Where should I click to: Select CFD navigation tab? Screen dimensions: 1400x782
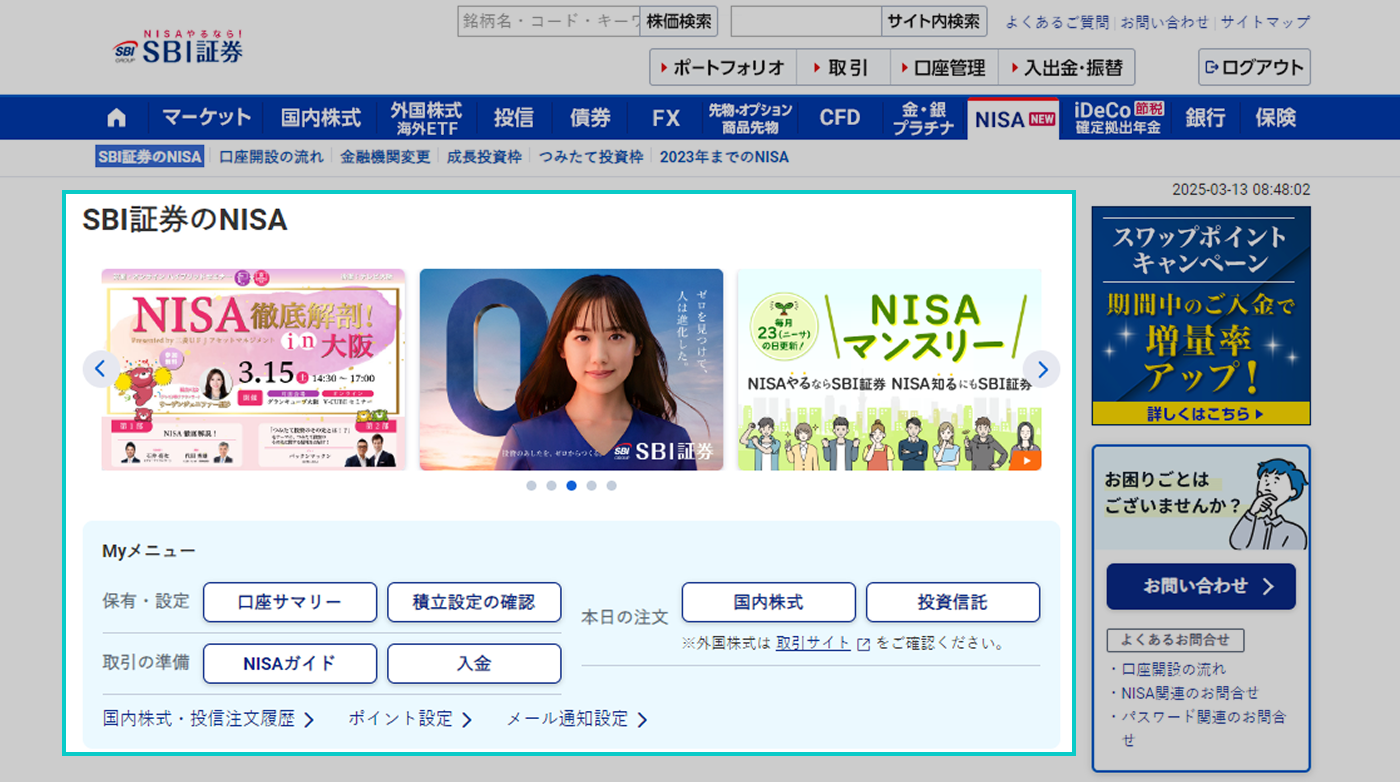point(840,118)
